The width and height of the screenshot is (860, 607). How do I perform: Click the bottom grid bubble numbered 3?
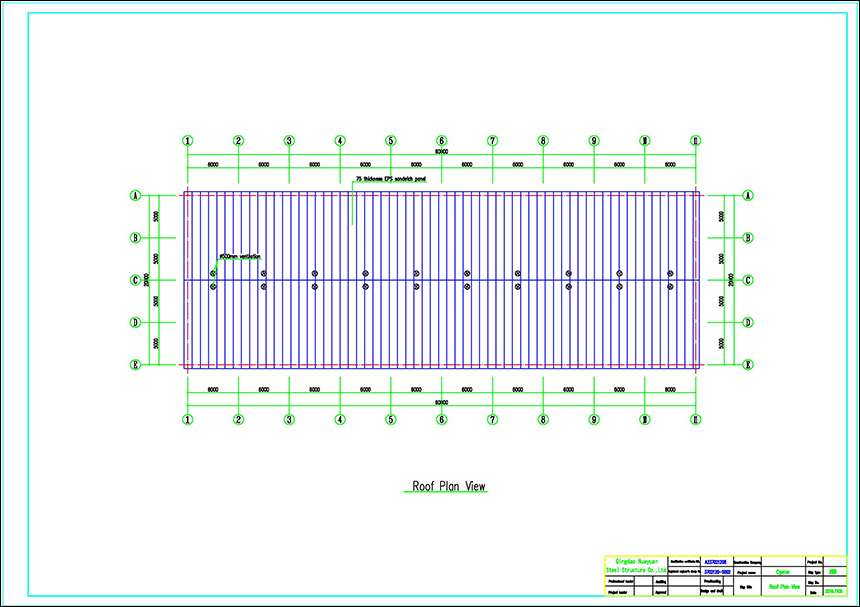coord(289,420)
